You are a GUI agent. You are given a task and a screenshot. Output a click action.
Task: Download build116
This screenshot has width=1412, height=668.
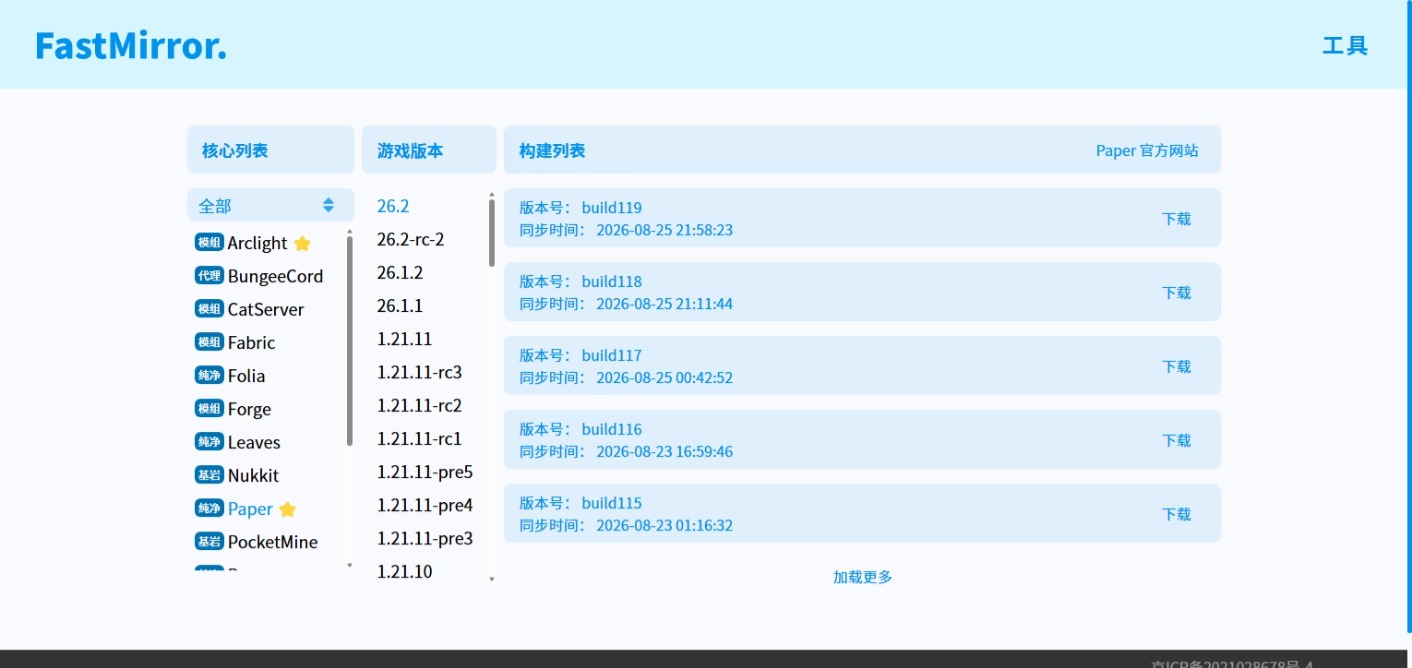(1176, 440)
